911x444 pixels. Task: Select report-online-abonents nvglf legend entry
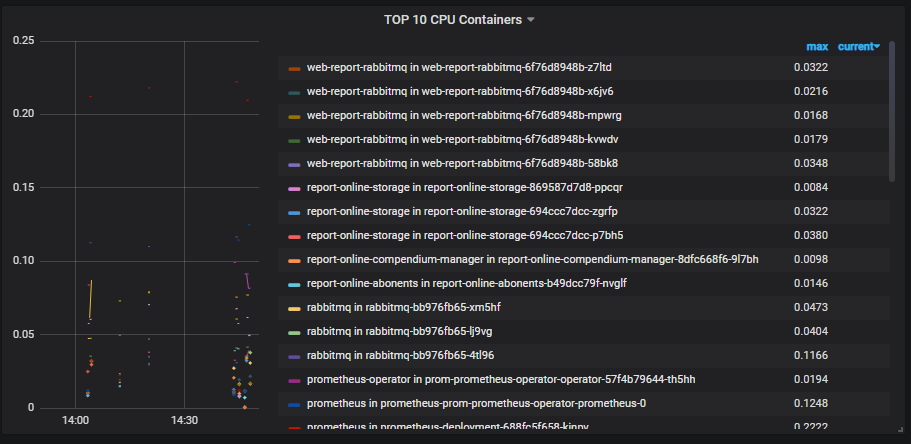coord(467,284)
